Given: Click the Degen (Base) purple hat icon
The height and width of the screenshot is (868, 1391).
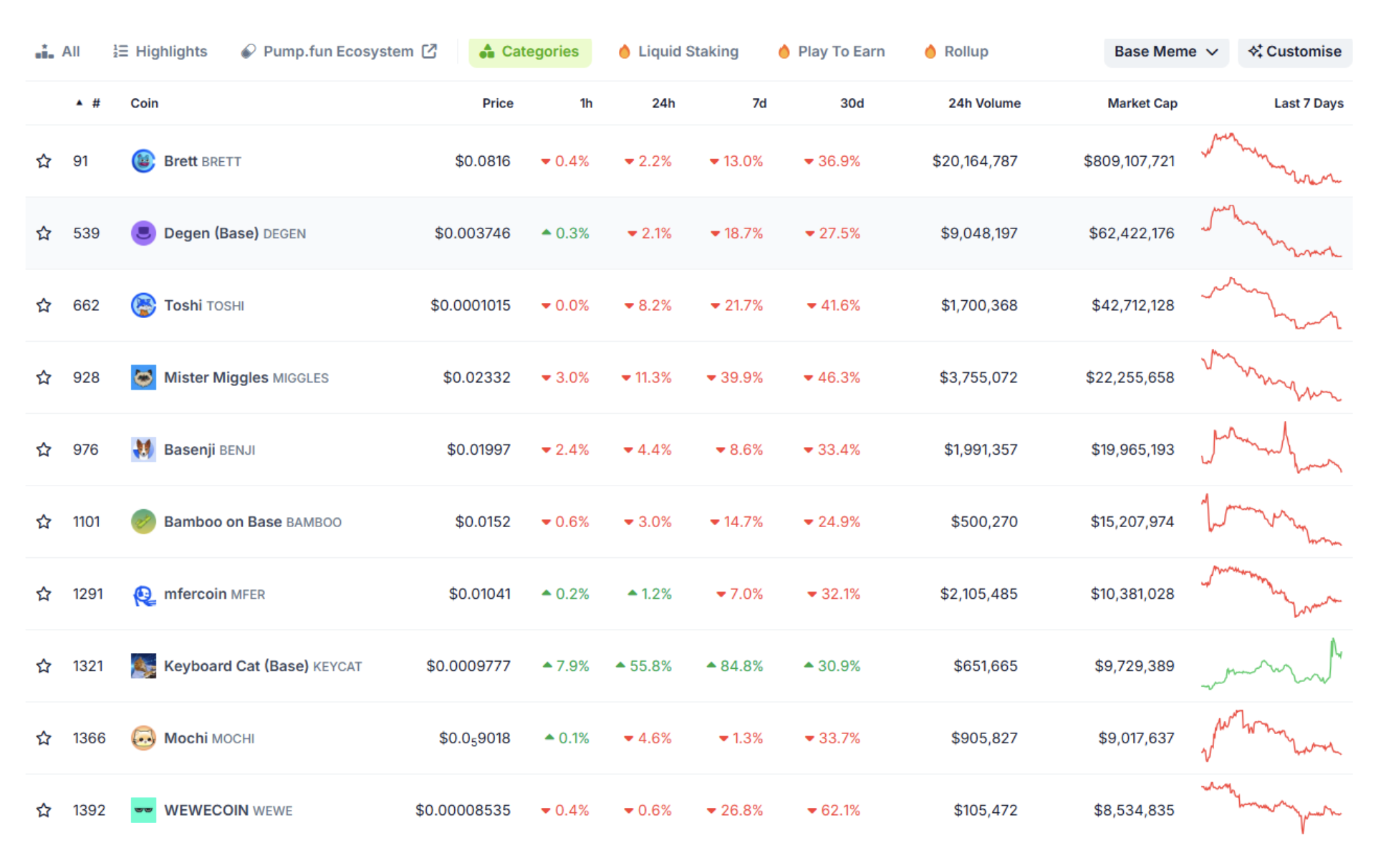Looking at the screenshot, I should tap(143, 233).
